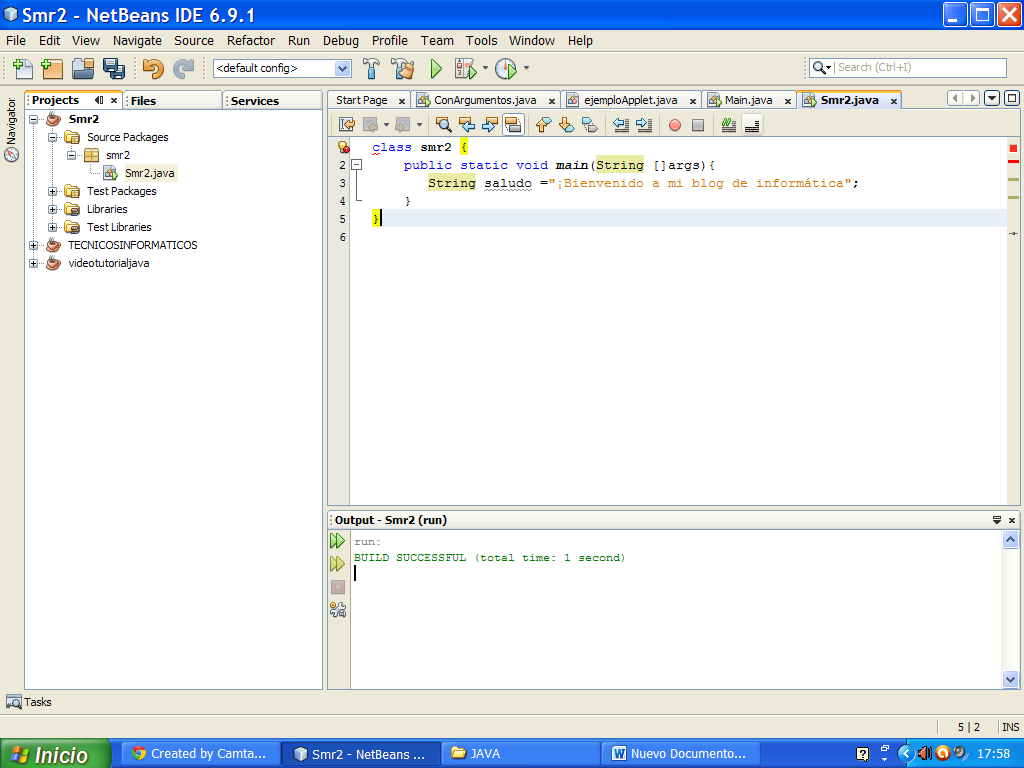
Task: Click error hint bulb on line 1
Action: pyautogui.click(x=344, y=148)
